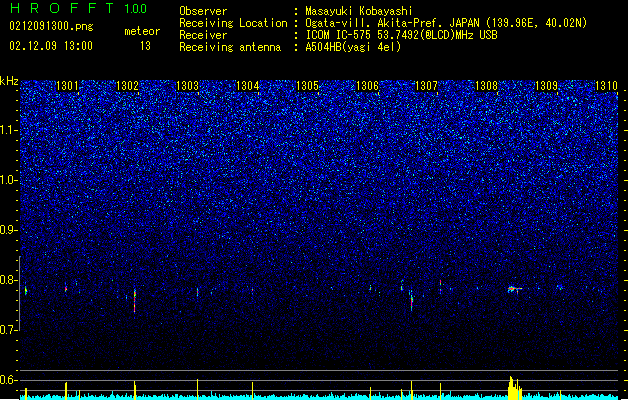
Task: Click the 1302 time marker
Action: click(x=127, y=85)
